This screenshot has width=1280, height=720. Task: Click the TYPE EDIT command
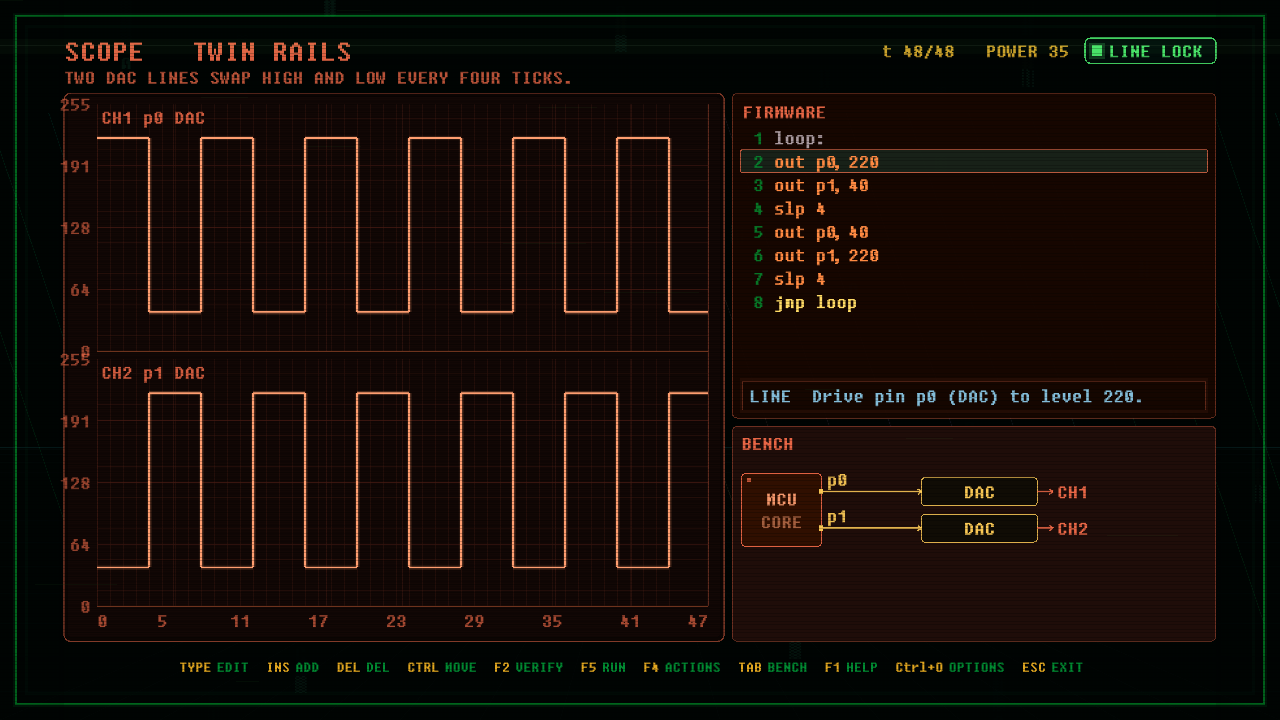point(214,667)
